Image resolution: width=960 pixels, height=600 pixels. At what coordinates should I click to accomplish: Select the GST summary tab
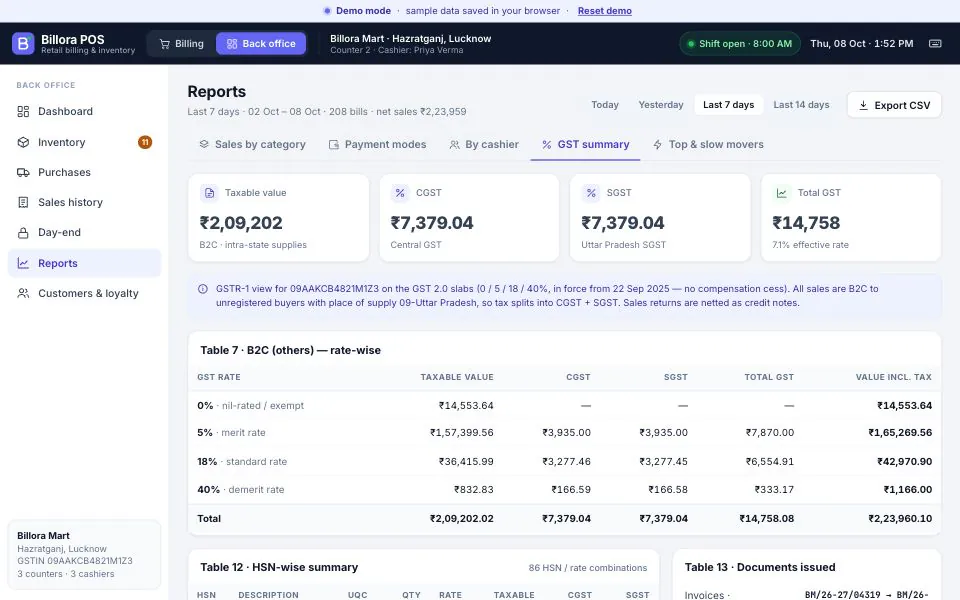pos(585,144)
